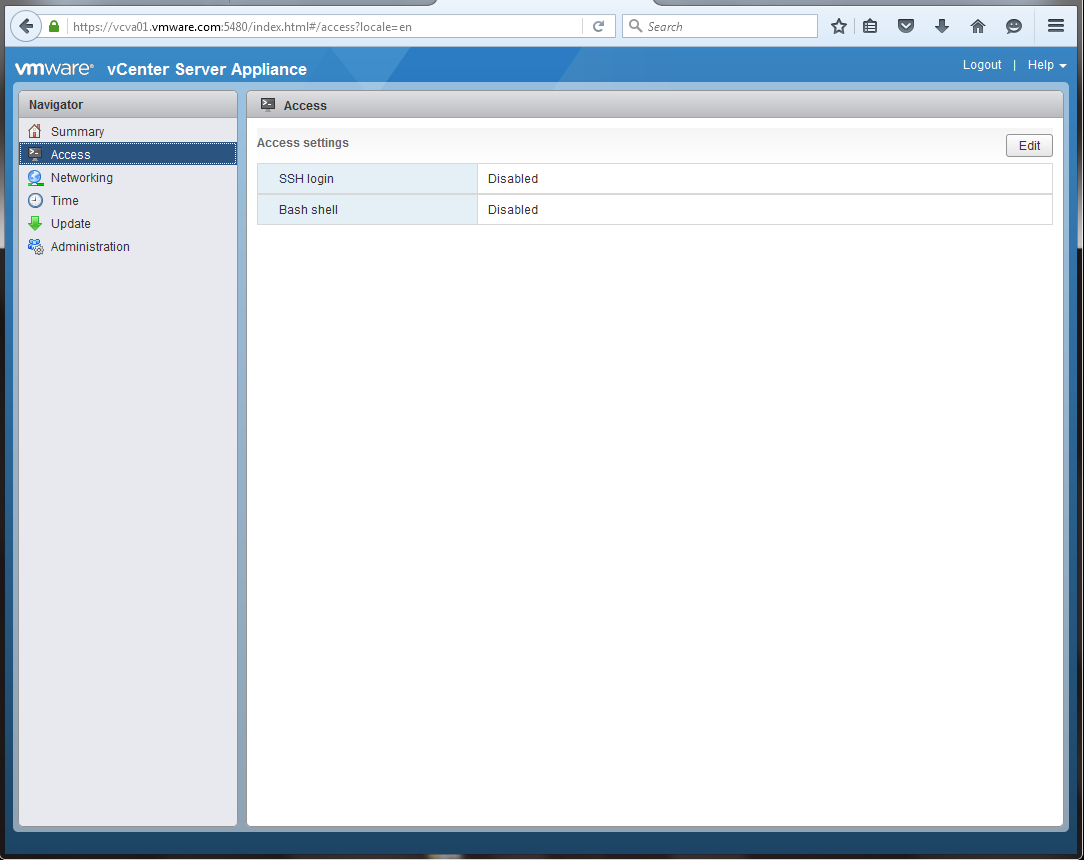Select the Bash shell row label
Image resolution: width=1084 pixels, height=860 pixels.
(308, 209)
